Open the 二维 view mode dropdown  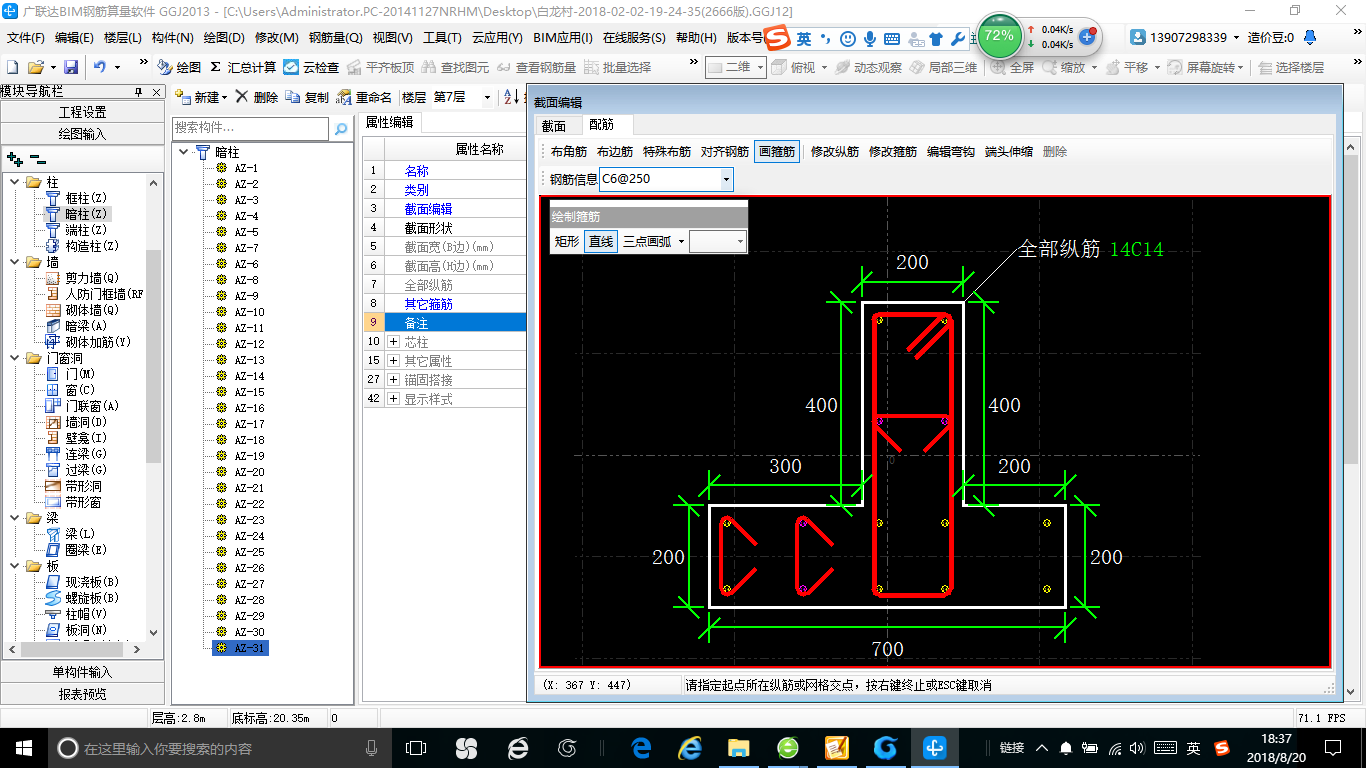(x=760, y=67)
